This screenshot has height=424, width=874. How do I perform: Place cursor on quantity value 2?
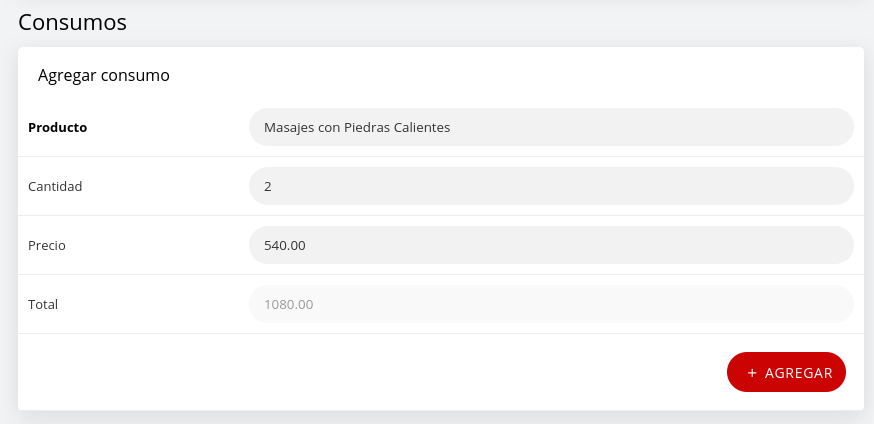(x=268, y=186)
